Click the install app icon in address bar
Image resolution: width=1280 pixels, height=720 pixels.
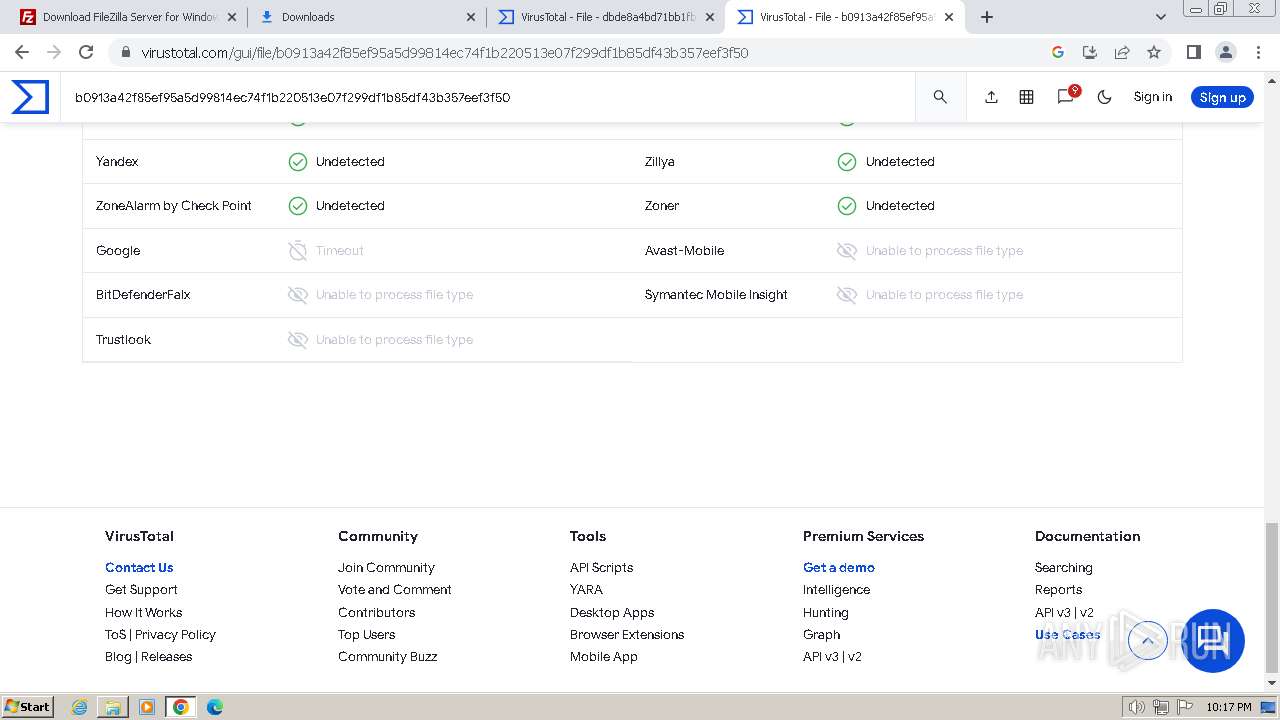coord(1090,52)
